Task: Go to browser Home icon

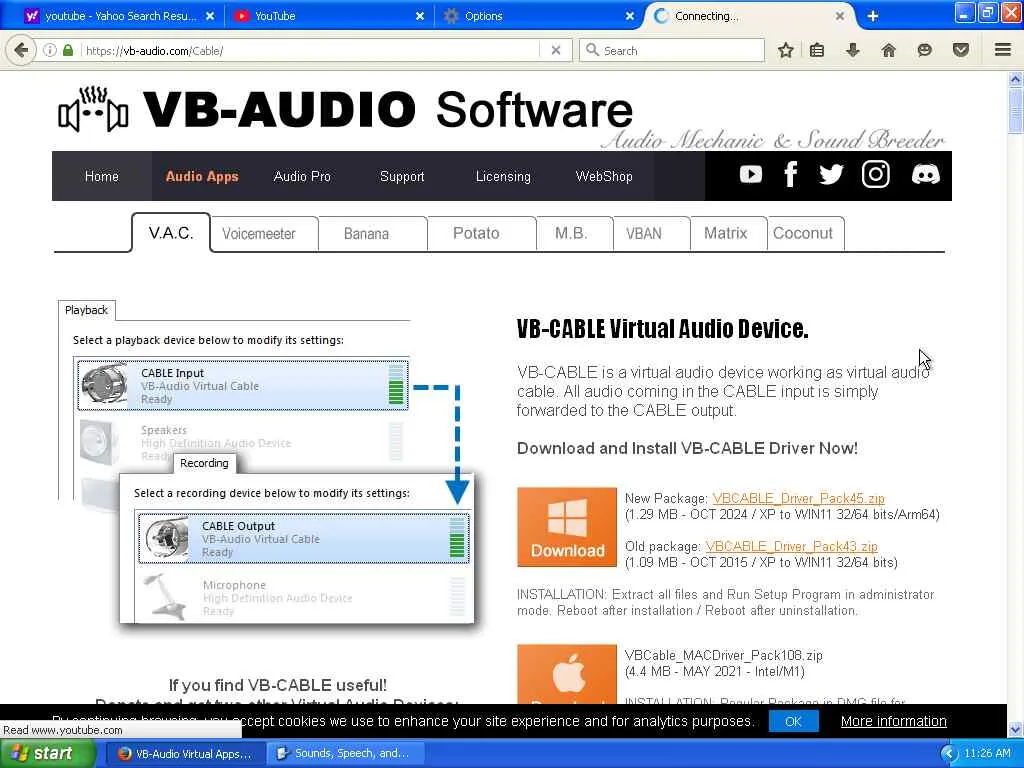Action: click(888, 50)
